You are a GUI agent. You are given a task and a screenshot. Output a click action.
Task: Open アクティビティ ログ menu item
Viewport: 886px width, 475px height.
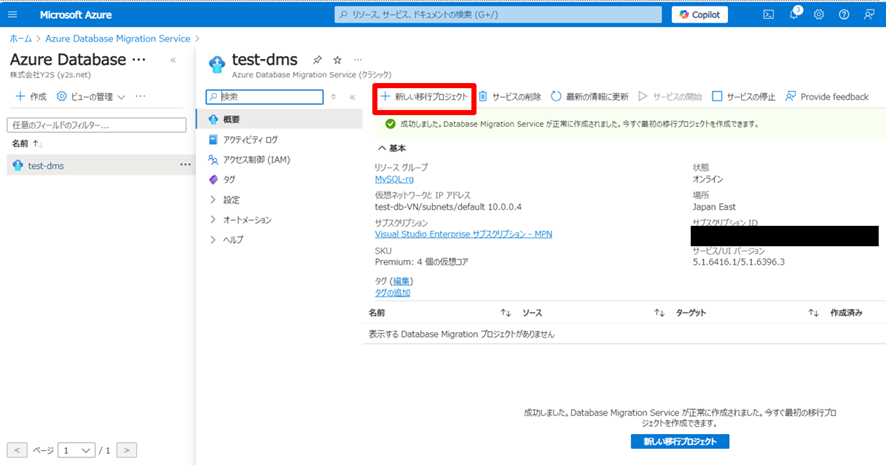(250, 140)
